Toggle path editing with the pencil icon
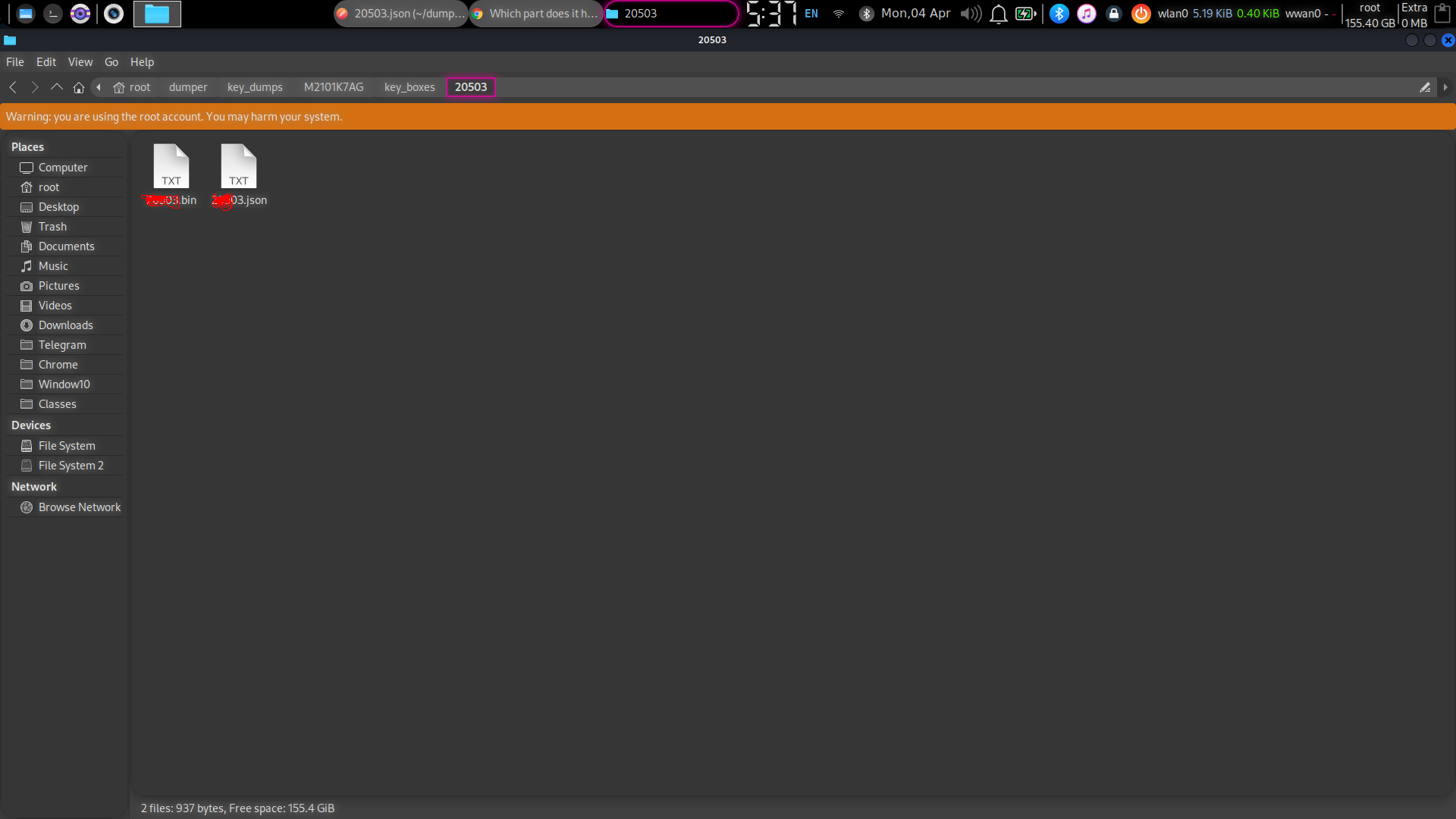1456x819 pixels. click(1426, 87)
